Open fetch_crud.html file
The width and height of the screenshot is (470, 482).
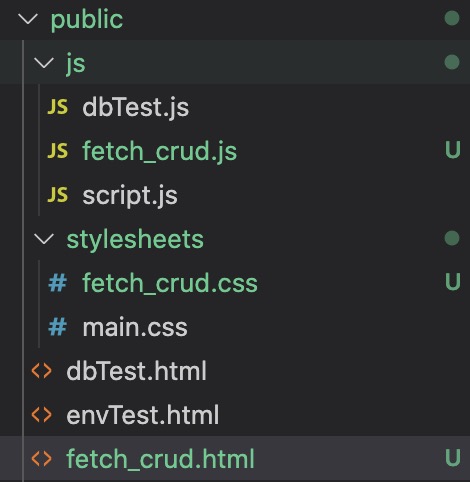pyautogui.click(x=160, y=459)
